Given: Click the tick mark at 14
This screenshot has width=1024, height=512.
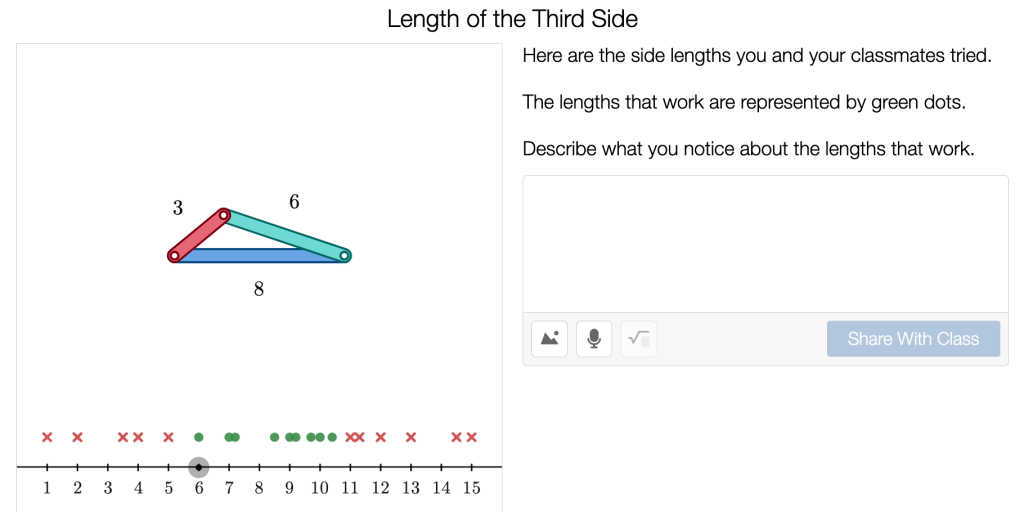Looking at the screenshot, I should tap(441, 467).
